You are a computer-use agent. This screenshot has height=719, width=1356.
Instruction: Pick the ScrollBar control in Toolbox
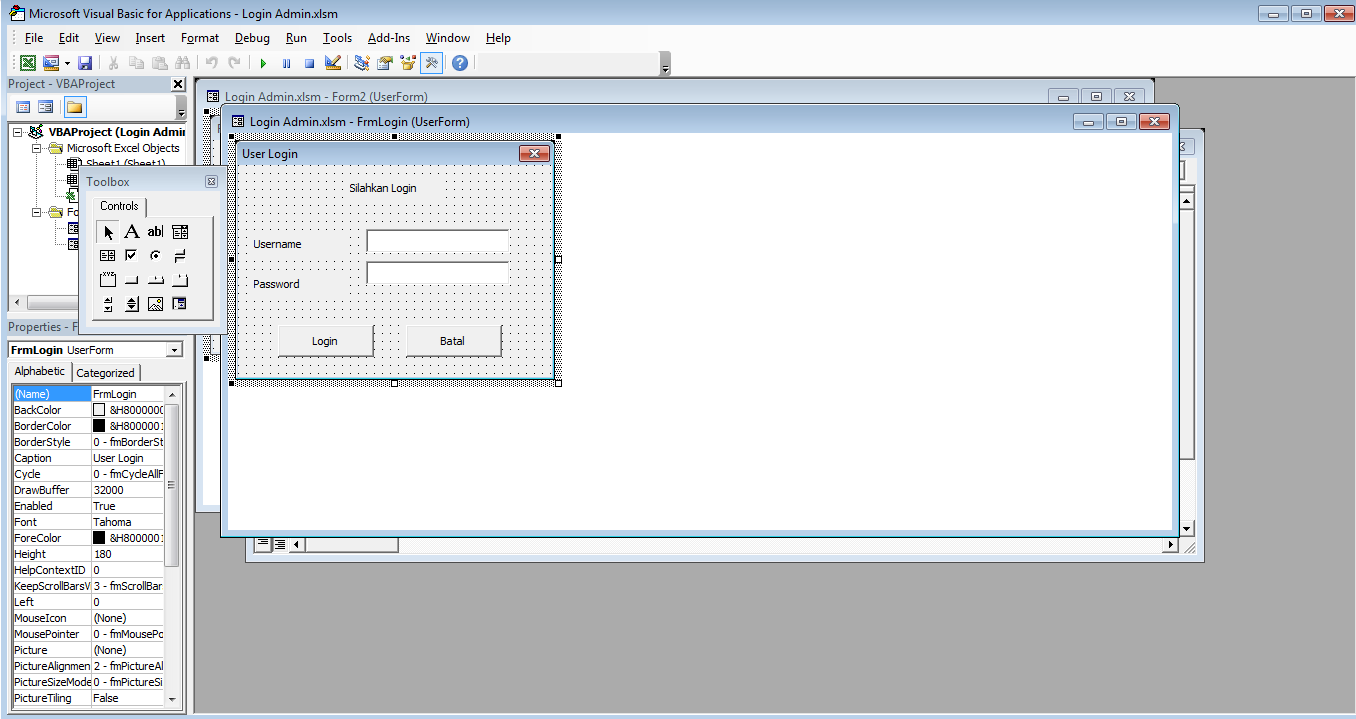pyautogui.click(x=108, y=304)
